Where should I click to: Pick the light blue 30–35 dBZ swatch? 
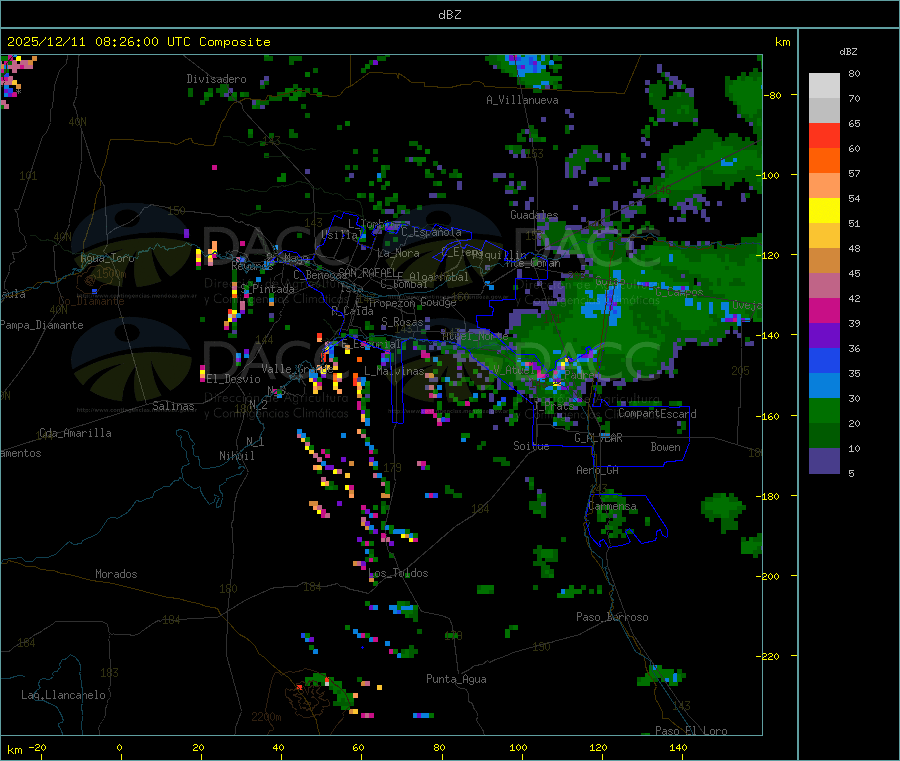[824, 386]
